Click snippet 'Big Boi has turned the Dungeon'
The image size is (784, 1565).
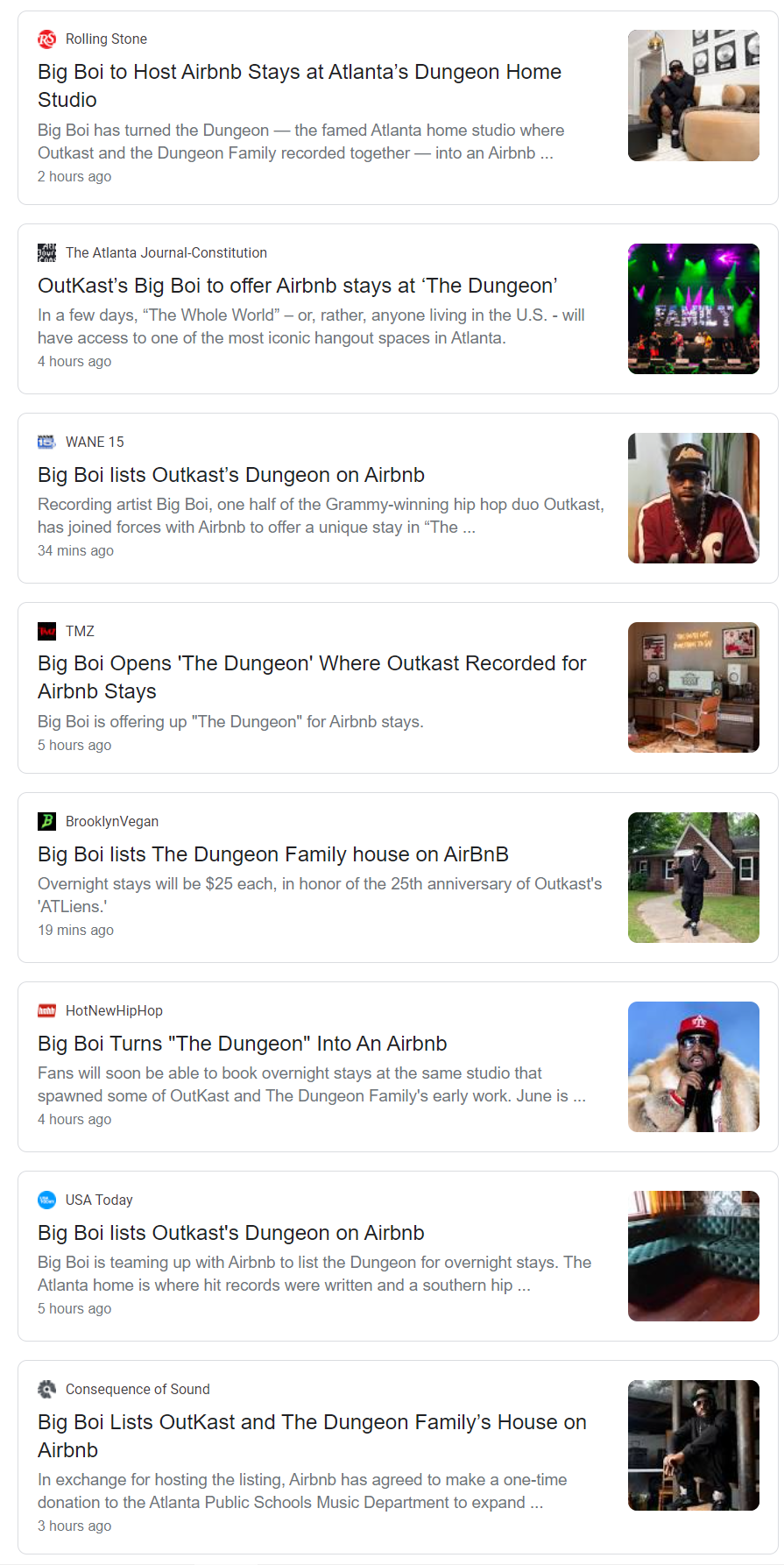(x=301, y=142)
